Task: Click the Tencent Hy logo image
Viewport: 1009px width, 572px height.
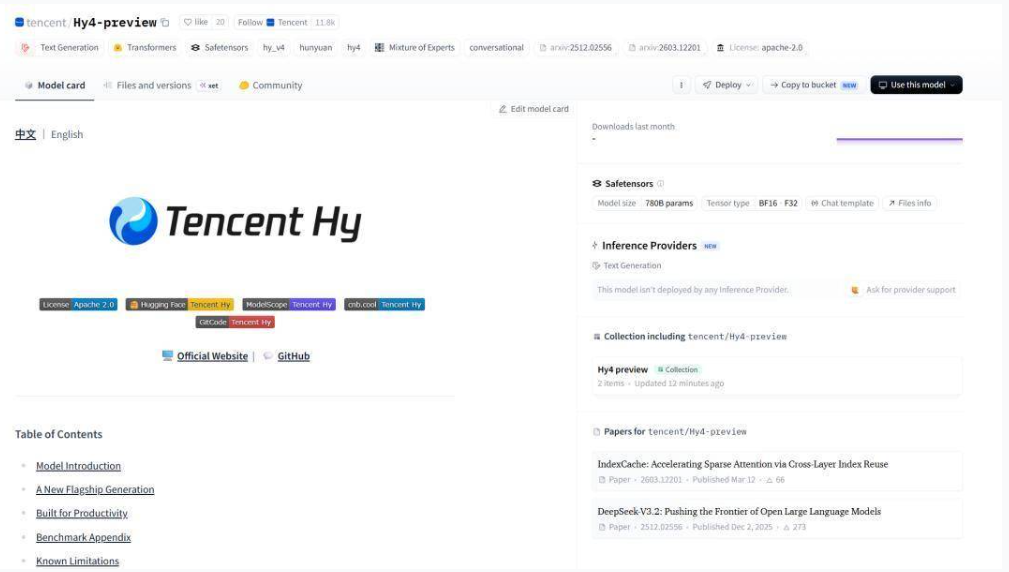Action: pos(235,221)
